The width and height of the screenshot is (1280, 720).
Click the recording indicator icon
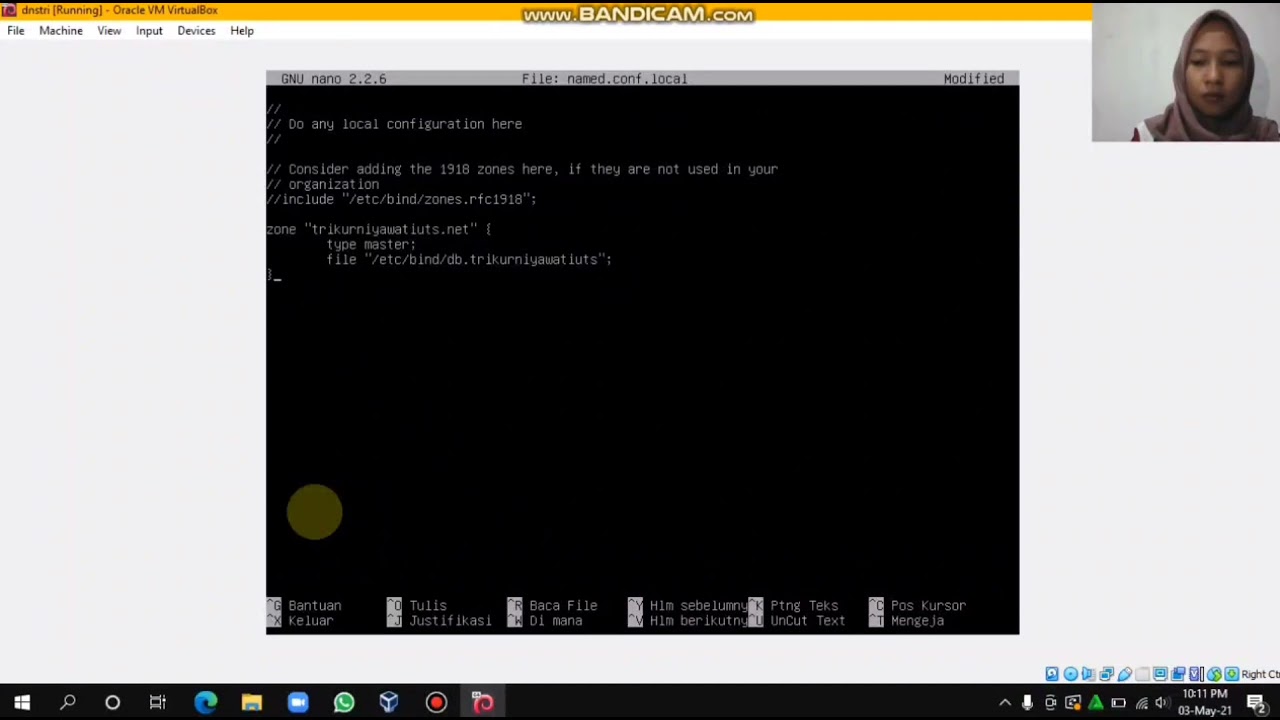(1178, 674)
